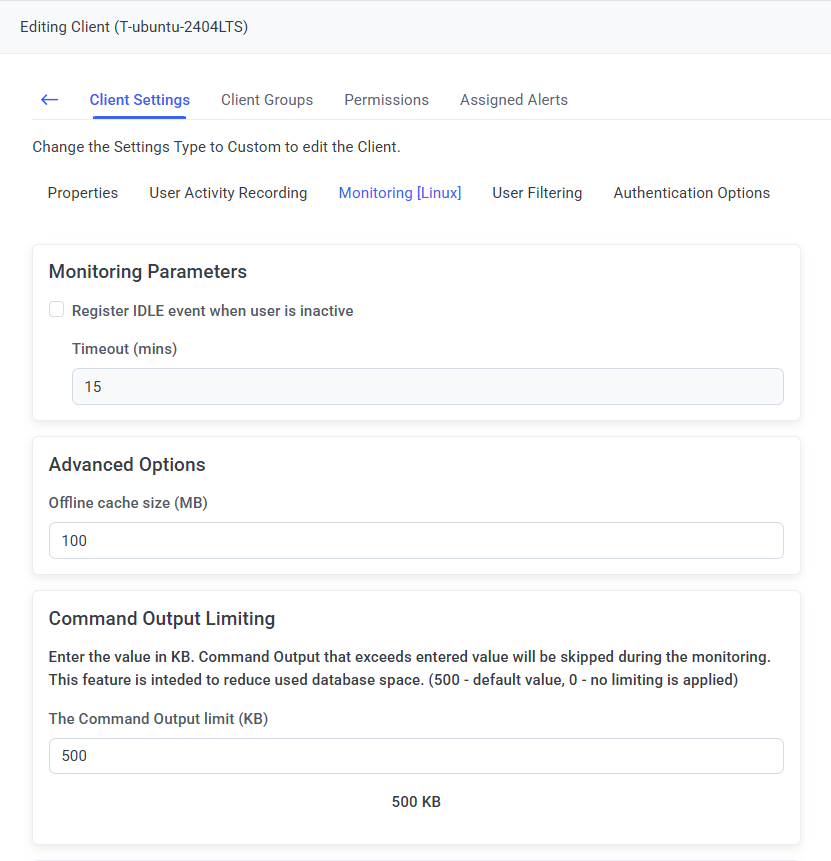Click the Timeout (mins) input field
831x861 pixels.
coord(427,387)
